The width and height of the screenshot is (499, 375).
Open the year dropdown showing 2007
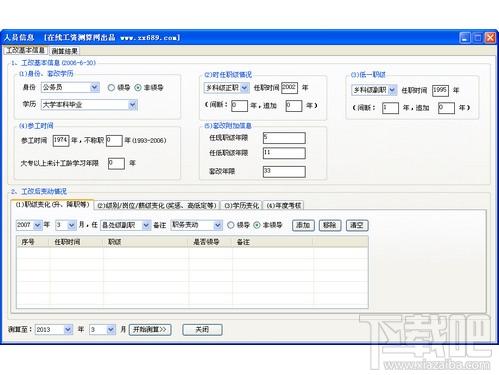29,225
